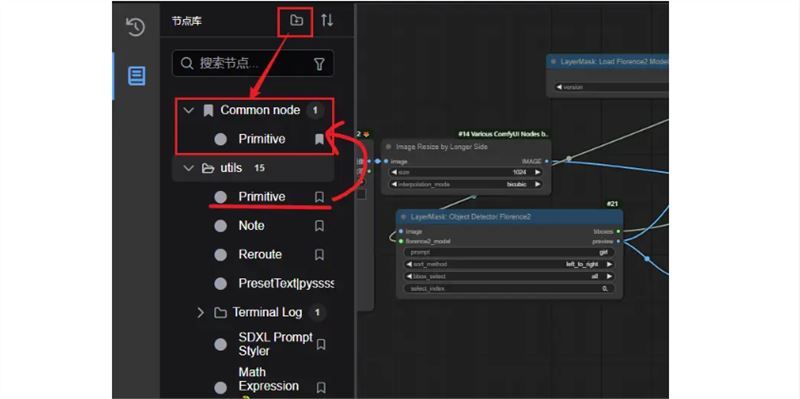This screenshot has width=800, height=399.
Task: Open the search filter funnel icon
Action: pos(319,64)
